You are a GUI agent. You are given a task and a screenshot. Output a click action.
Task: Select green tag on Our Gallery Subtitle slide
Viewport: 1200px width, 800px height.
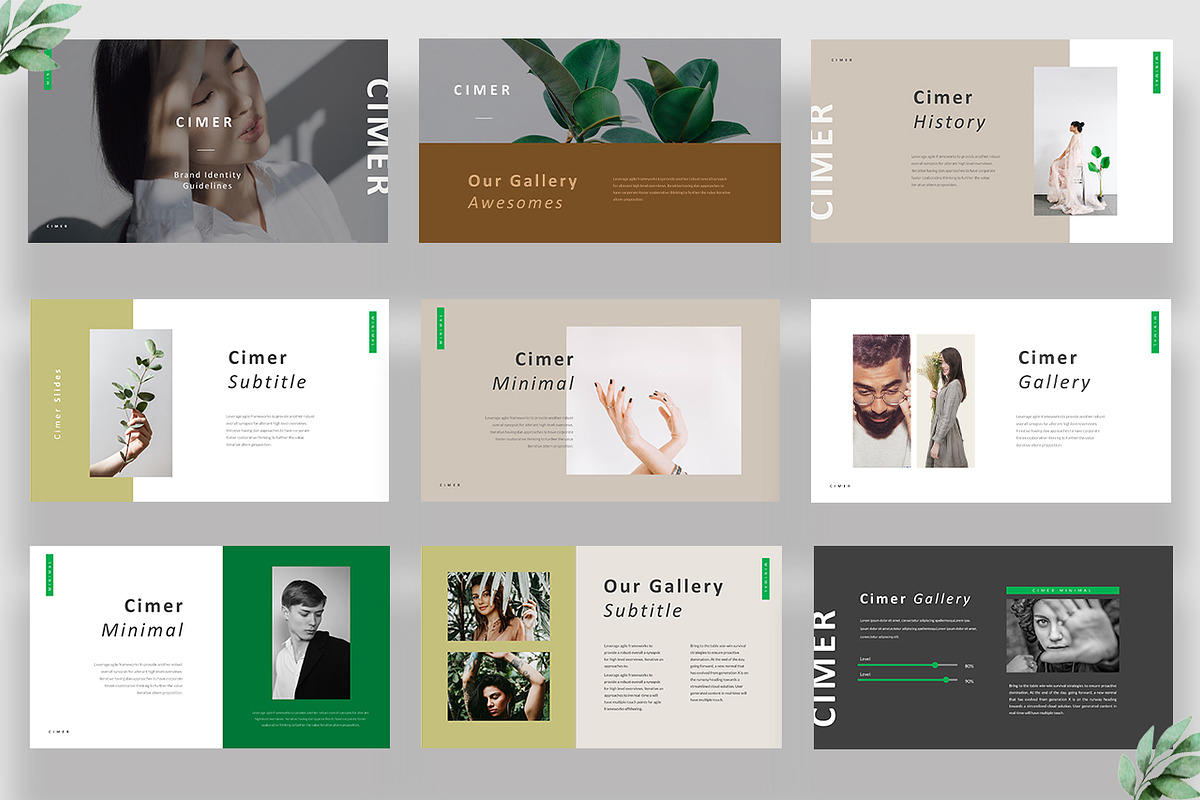pyautogui.click(x=765, y=579)
